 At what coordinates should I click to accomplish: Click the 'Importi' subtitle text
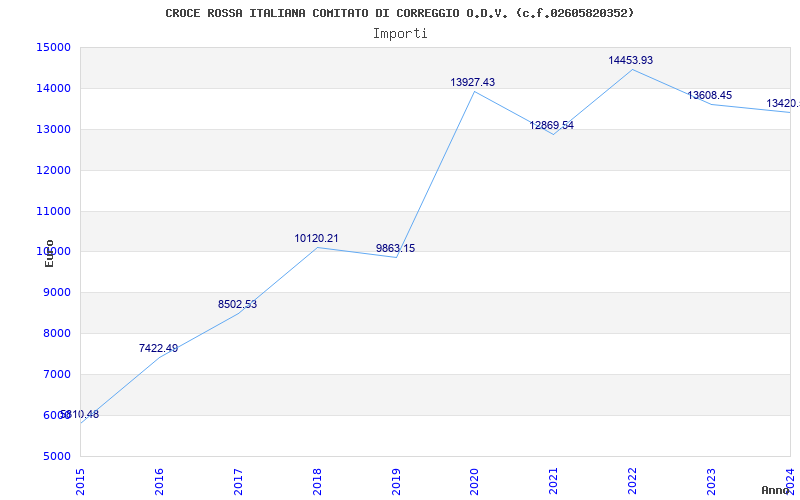[400, 34]
